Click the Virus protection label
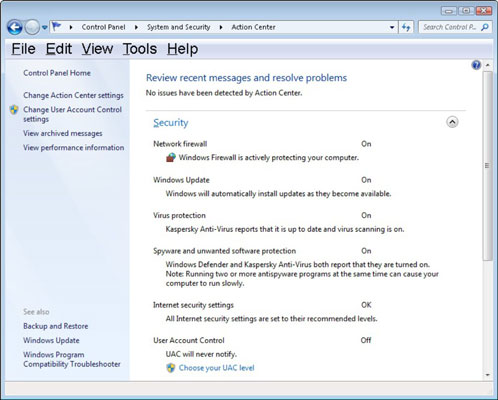Screen dimensions: 498x400 click(x=179, y=215)
